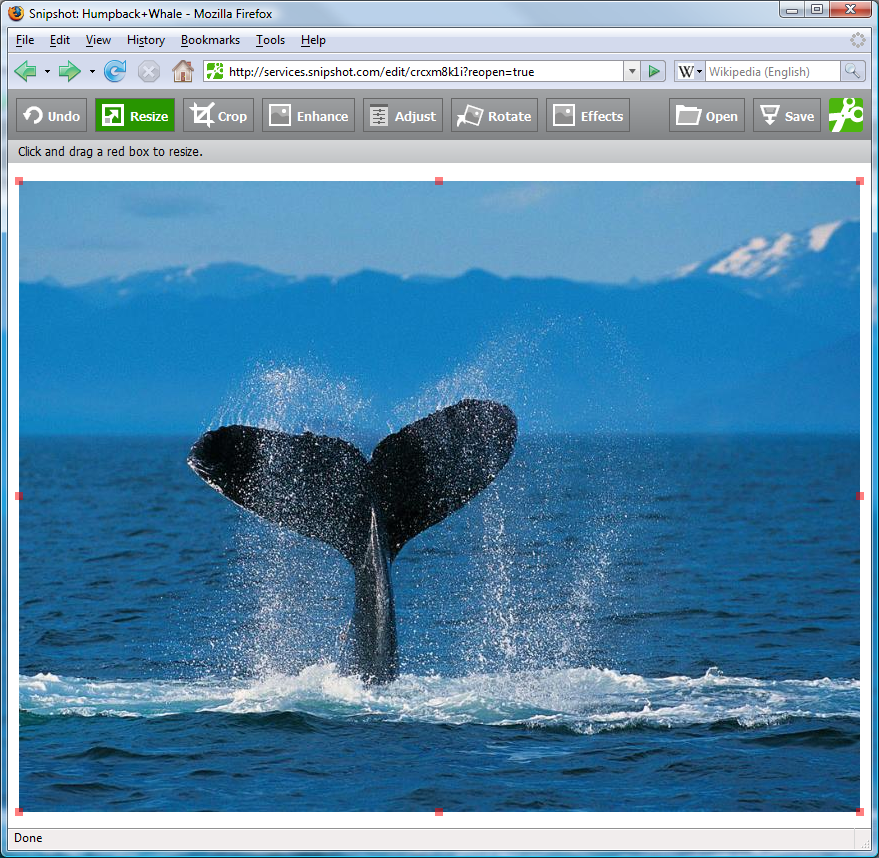Click the green Snipshot scissors logo

[x=846, y=115]
